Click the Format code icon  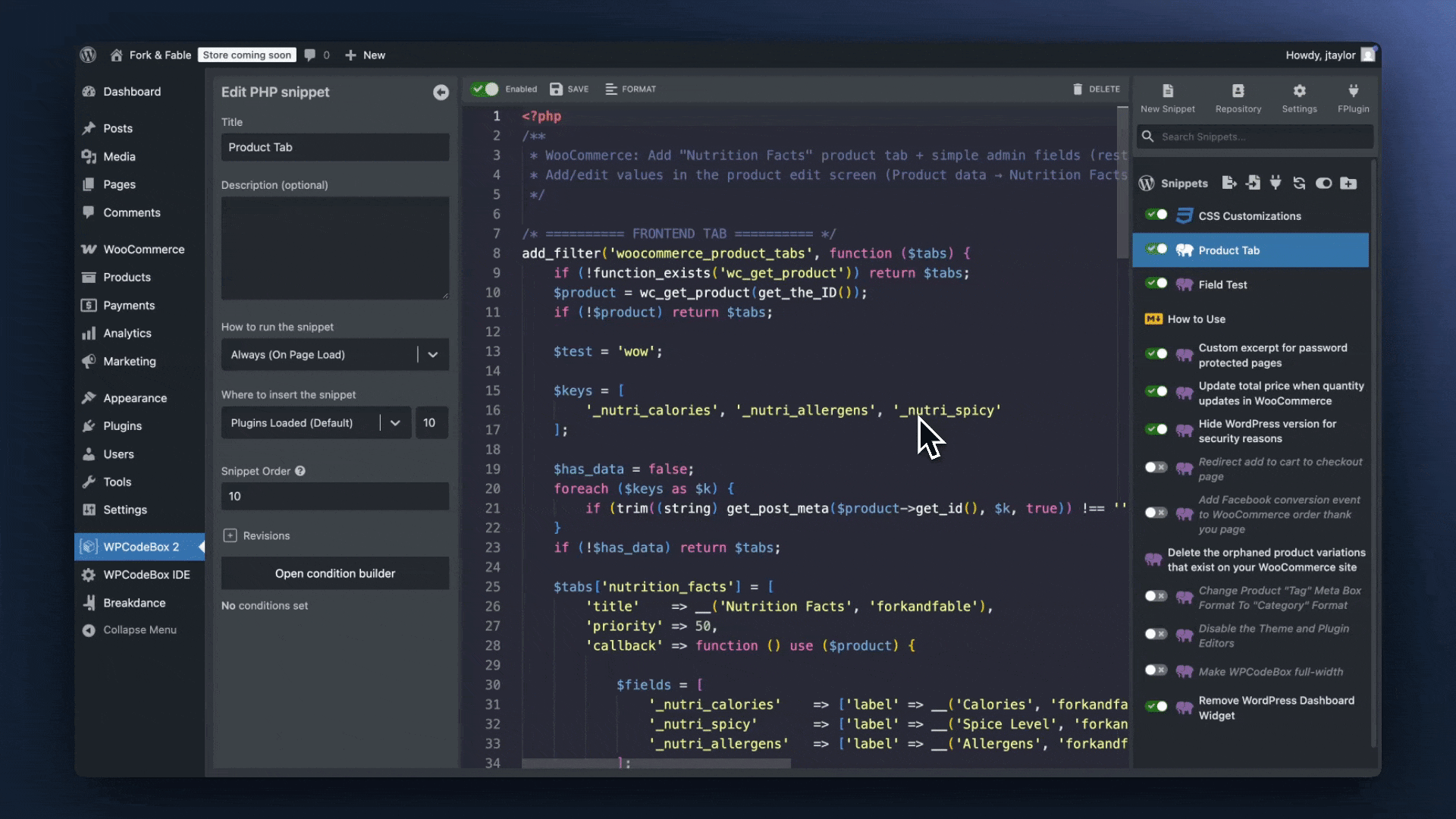click(x=611, y=89)
